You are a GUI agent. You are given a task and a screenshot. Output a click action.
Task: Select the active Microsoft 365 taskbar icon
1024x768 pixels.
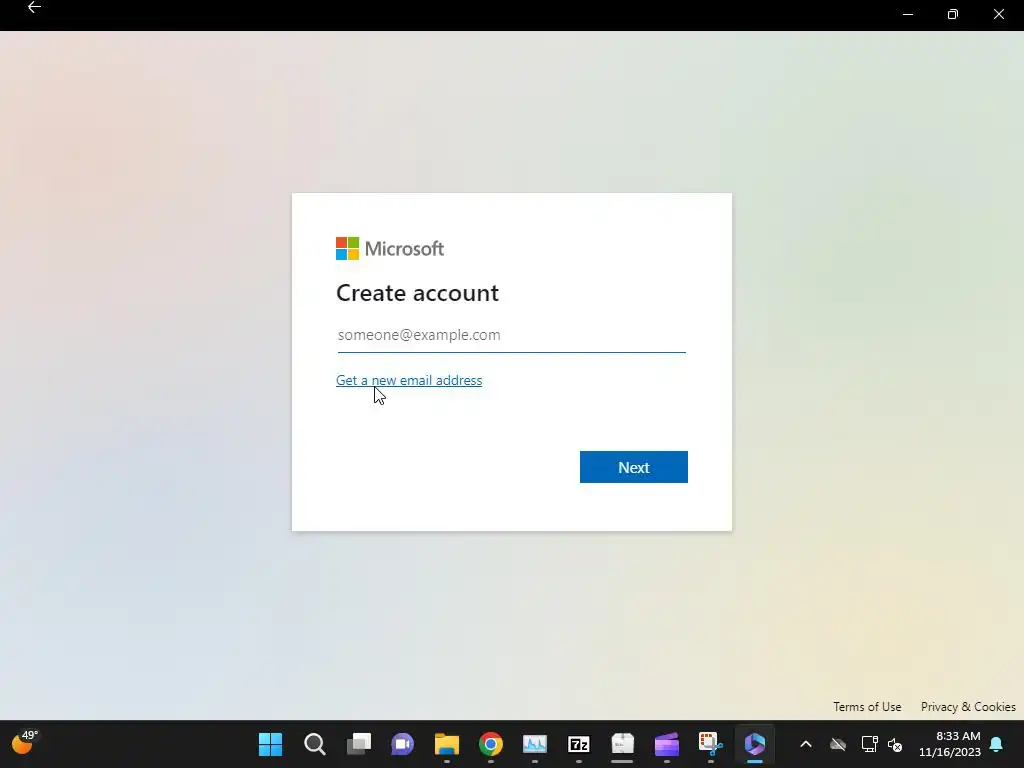755,744
